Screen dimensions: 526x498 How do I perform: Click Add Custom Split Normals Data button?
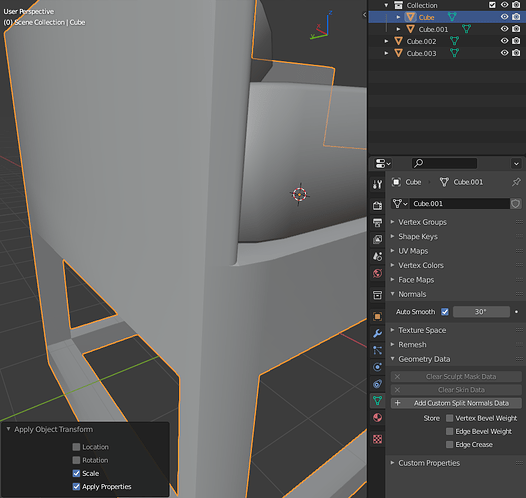(456, 403)
